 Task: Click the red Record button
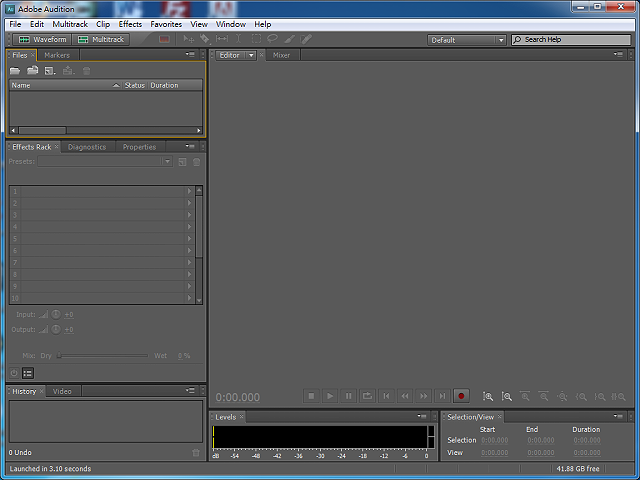(461, 396)
